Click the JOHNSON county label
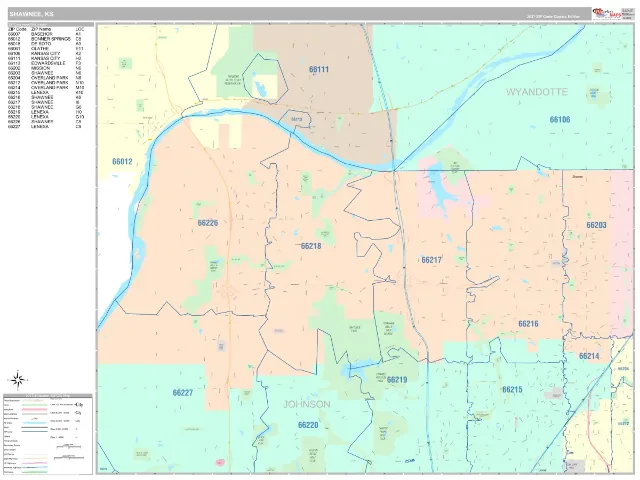This screenshot has height=480, width=640. (307, 404)
